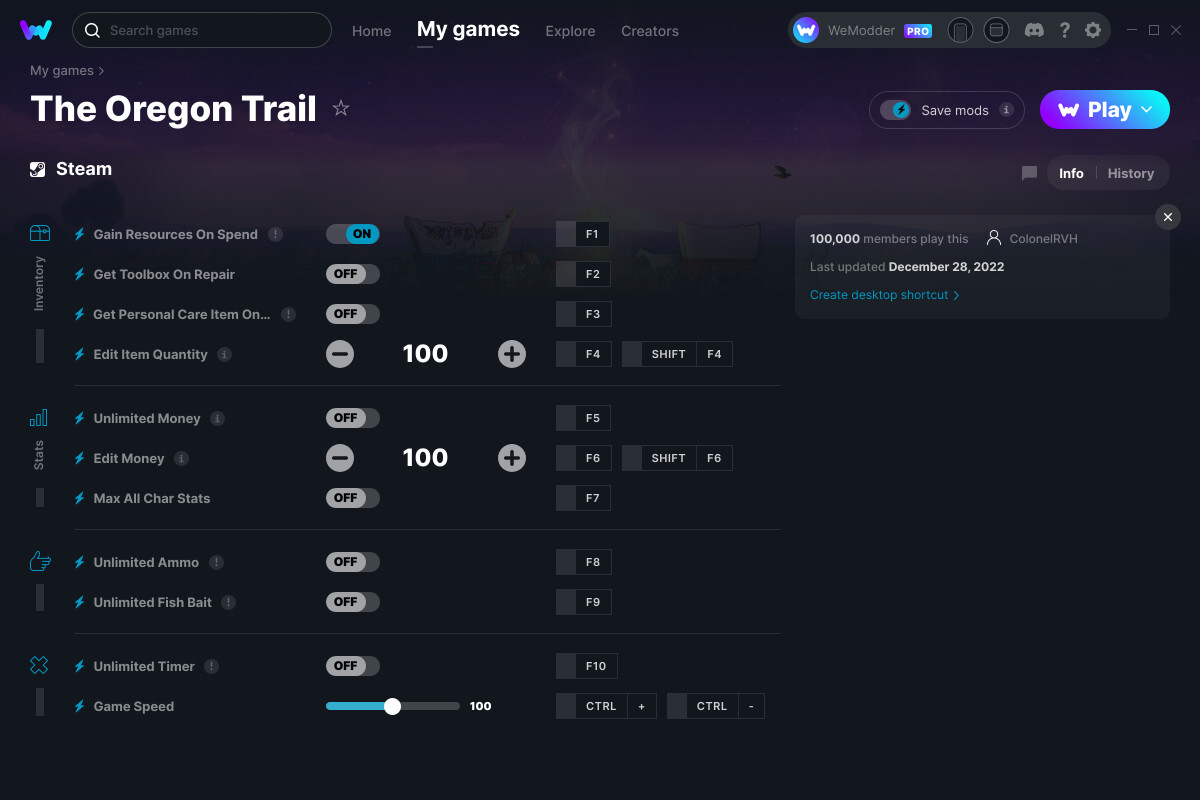Click the Edit Money value 100

[x=425, y=458]
